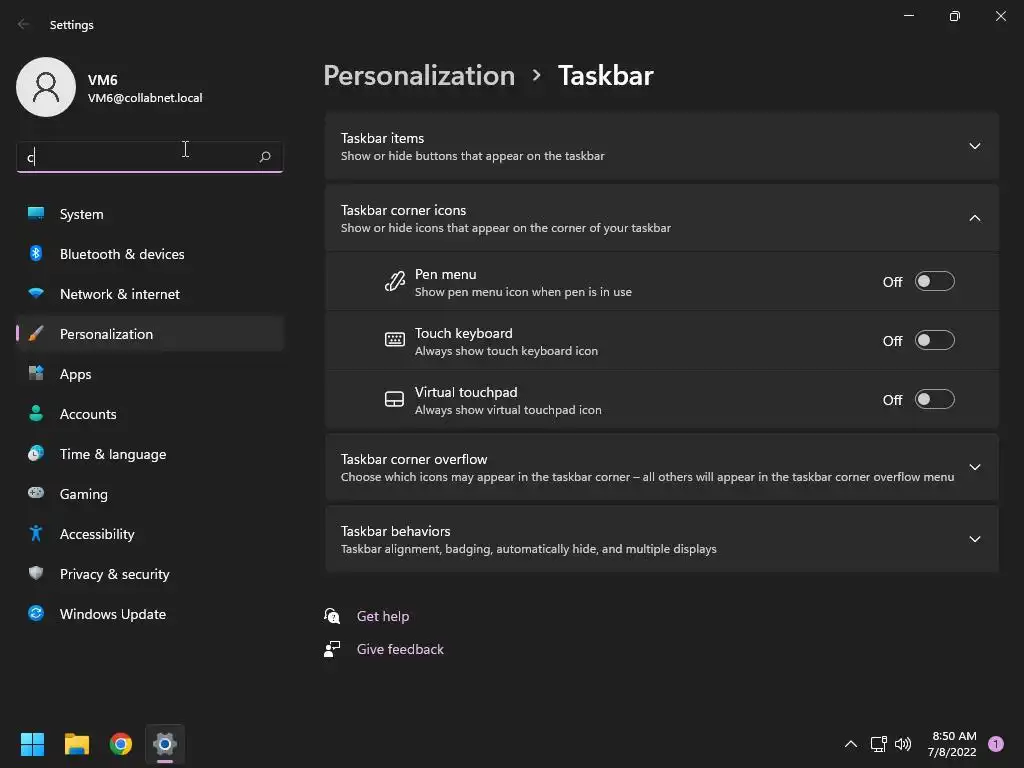Viewport: 1024px width, 768px height.
Task: Toggle the Virtual touchpad switch on
Action: coord(934,400)
